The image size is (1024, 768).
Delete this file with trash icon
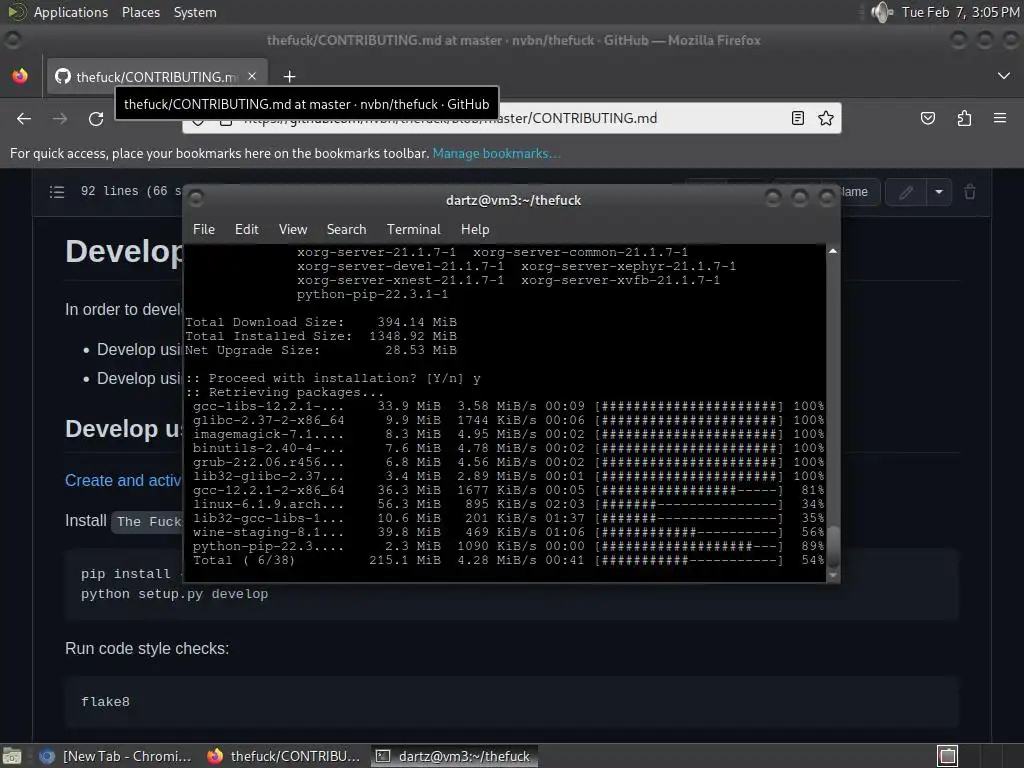[x=970, y=192]
